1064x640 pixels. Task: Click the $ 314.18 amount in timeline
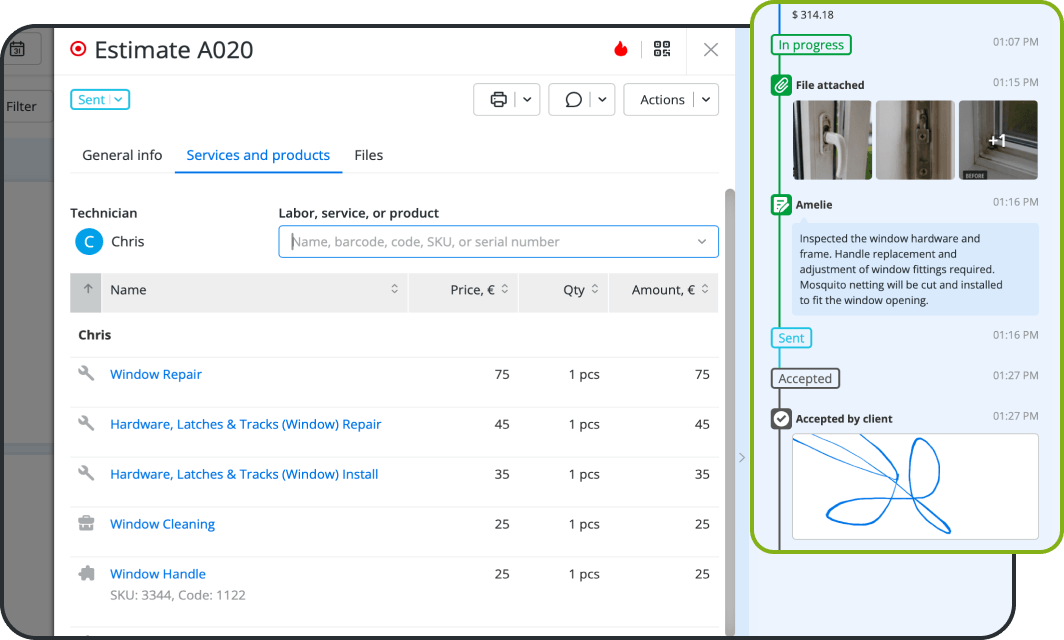[812, 15]
